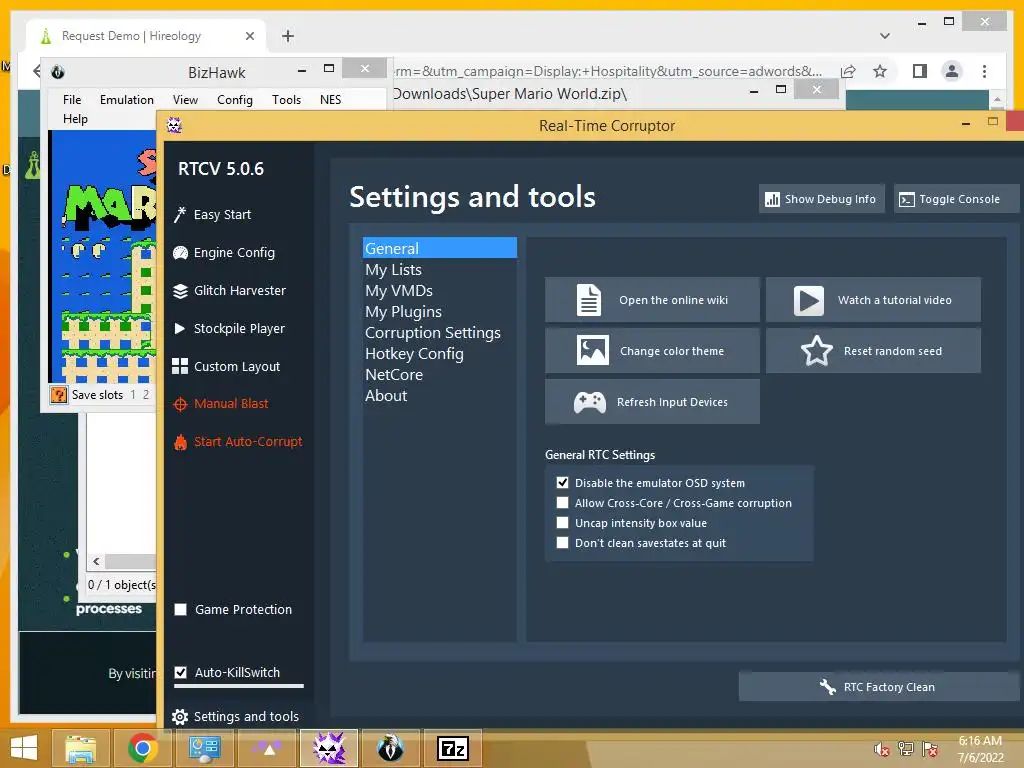
Task: Enable Allow Cross-Core / Cross-Game corruption
Action: 562,503
